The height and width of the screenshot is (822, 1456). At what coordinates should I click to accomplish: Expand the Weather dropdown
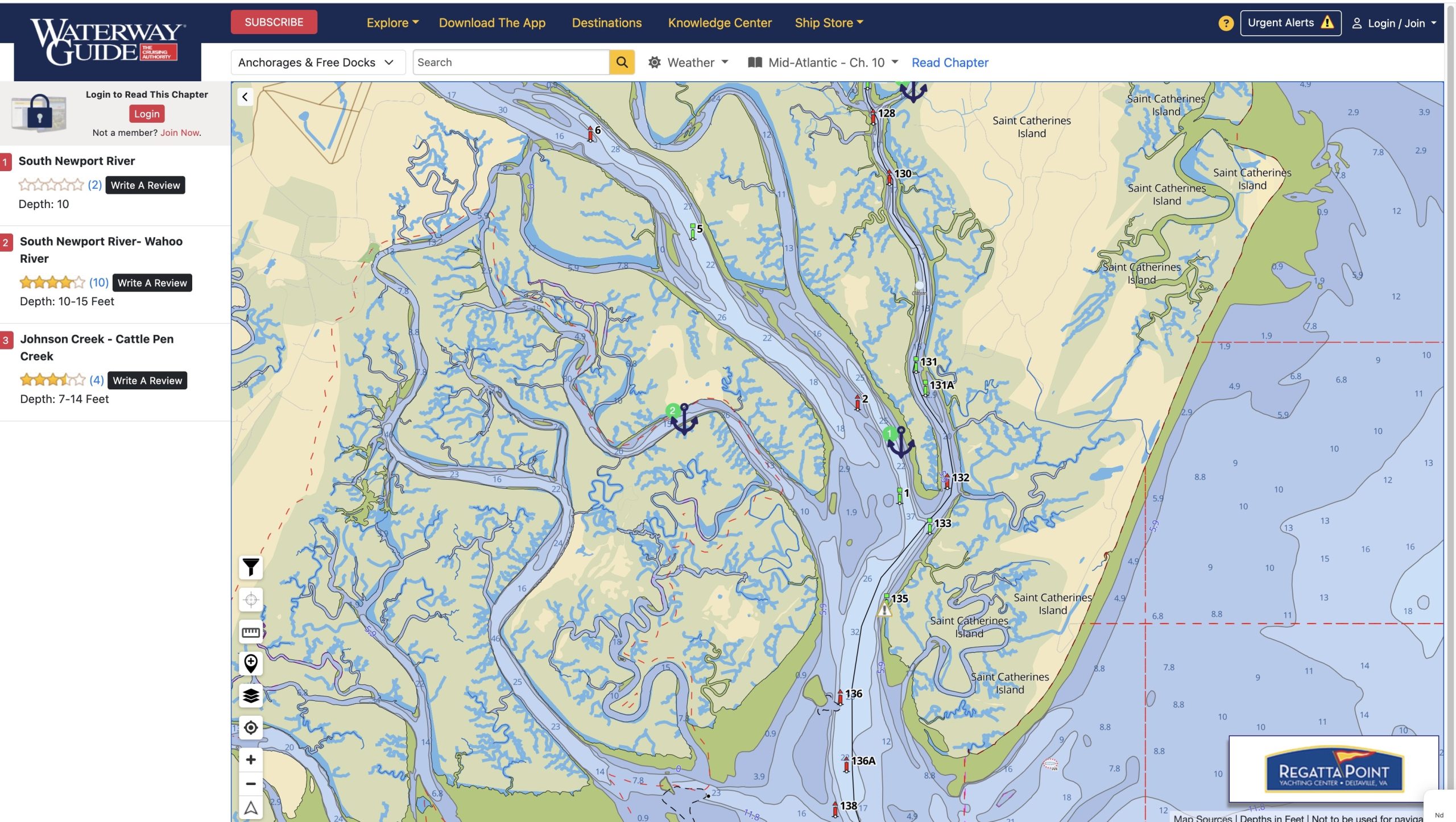click(689, 63)
